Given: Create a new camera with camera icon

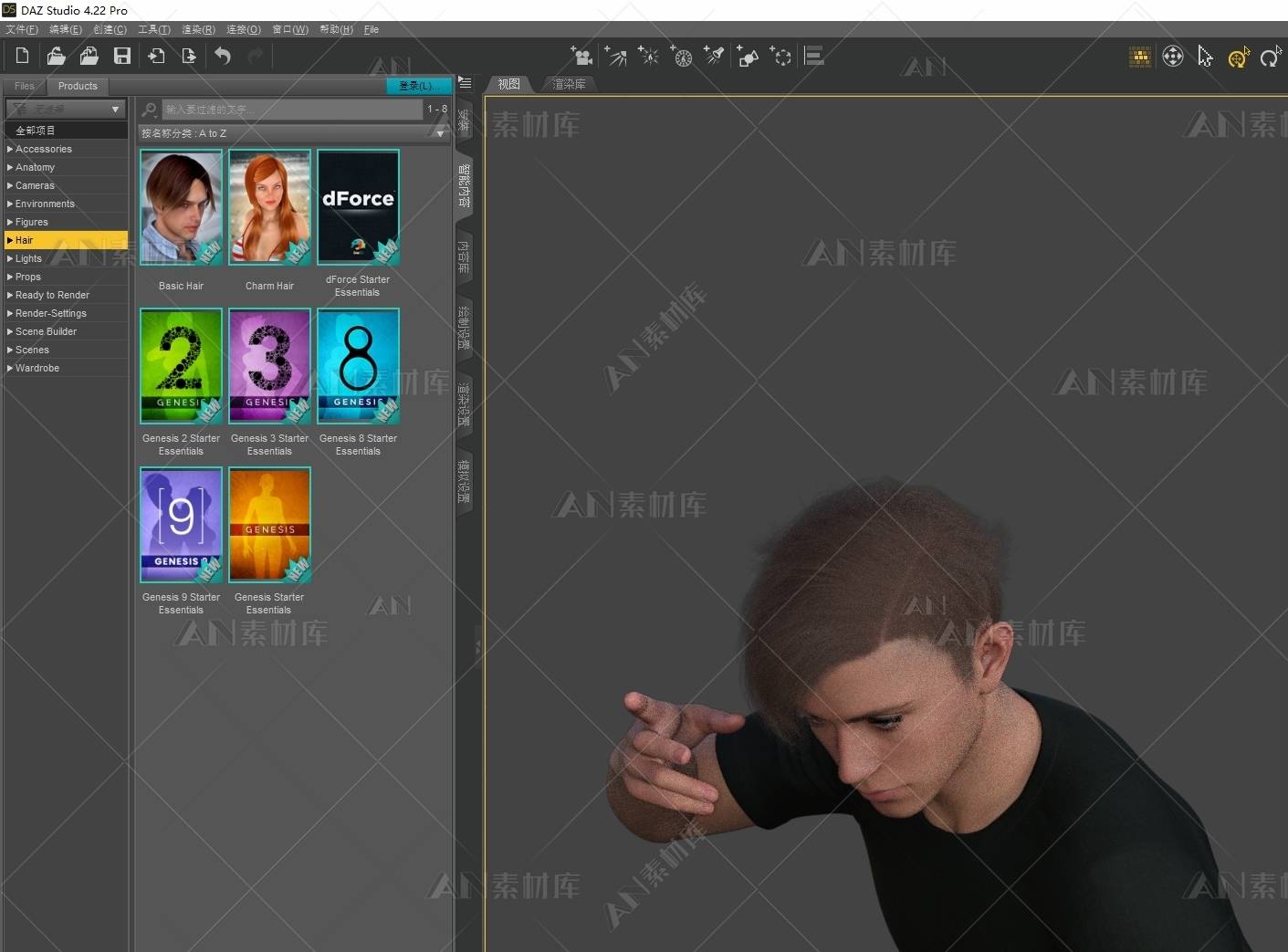Looking at the screenshot, I should click(581, 57).
